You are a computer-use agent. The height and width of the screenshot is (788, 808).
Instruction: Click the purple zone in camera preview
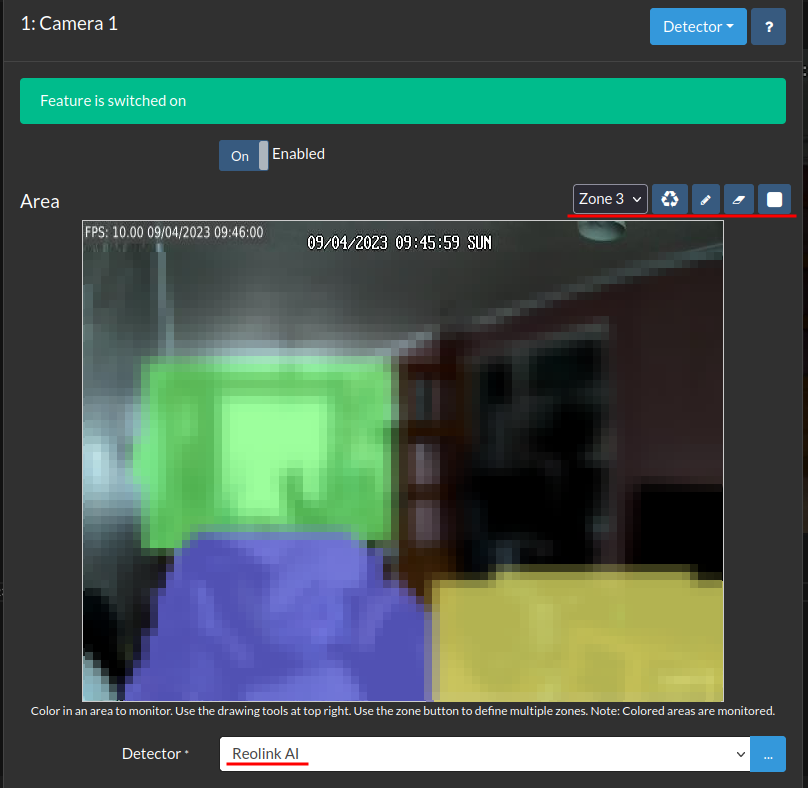278,618
